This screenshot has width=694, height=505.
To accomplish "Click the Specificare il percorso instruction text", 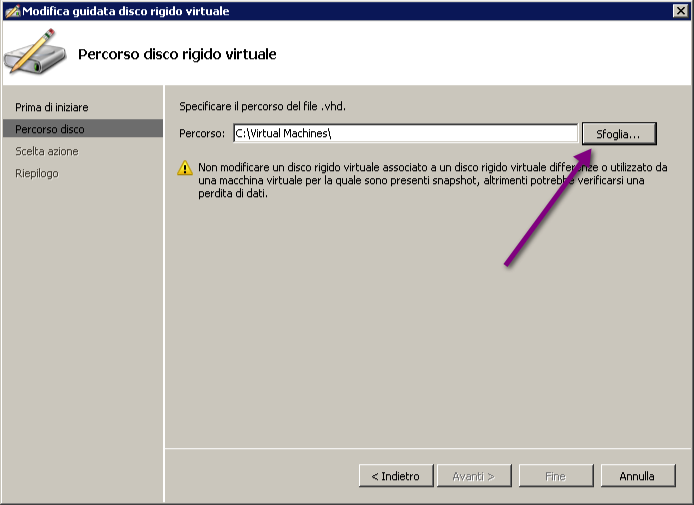I will (x=262, y=107).
